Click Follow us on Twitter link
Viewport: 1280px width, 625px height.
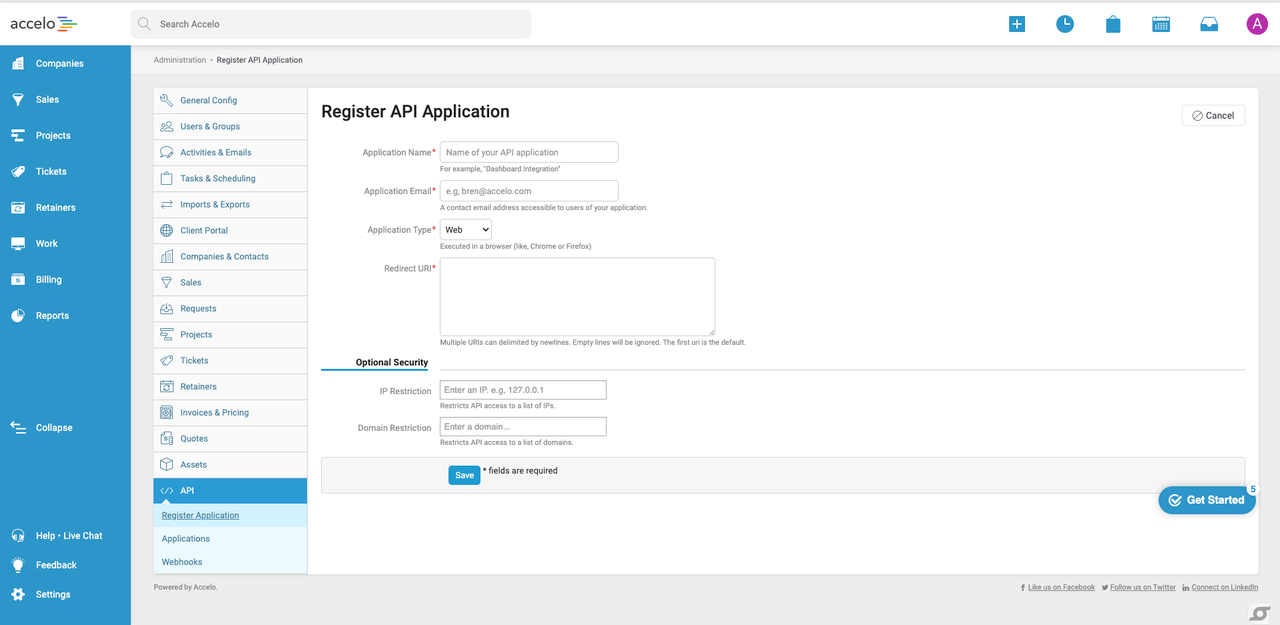[x=1143, y=587]
